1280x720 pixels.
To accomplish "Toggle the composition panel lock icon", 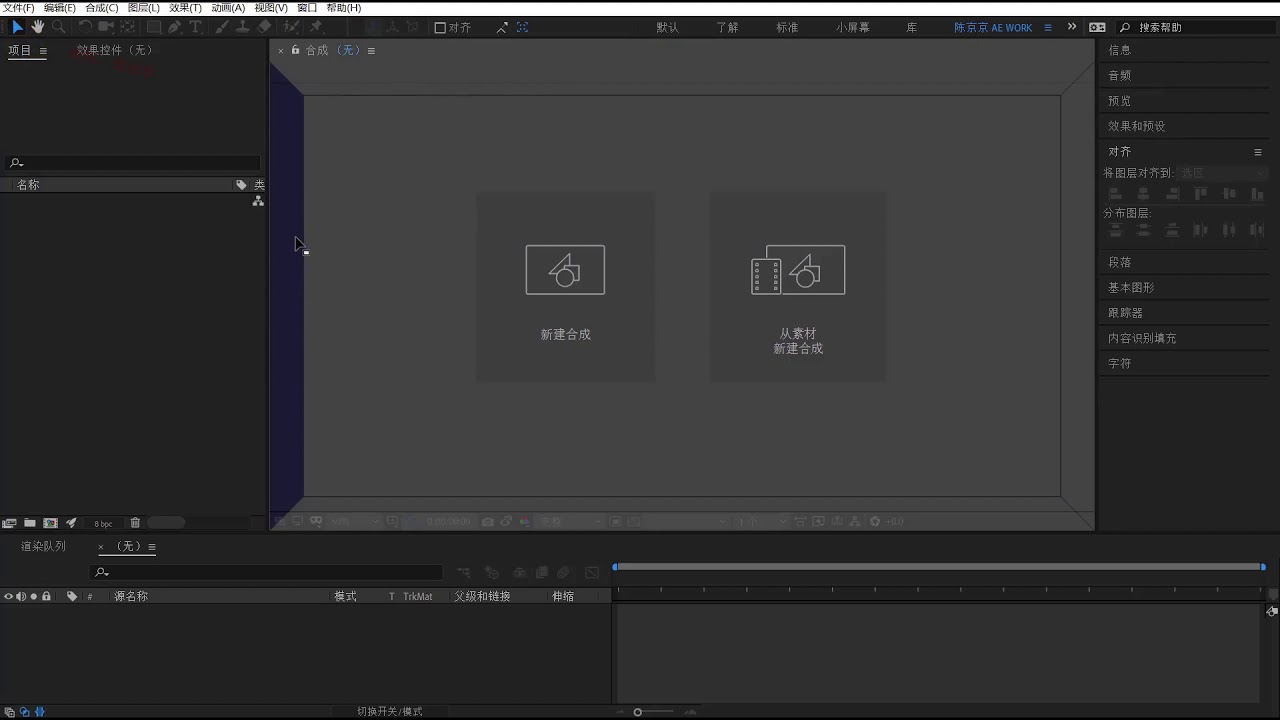I will point(296,50).
